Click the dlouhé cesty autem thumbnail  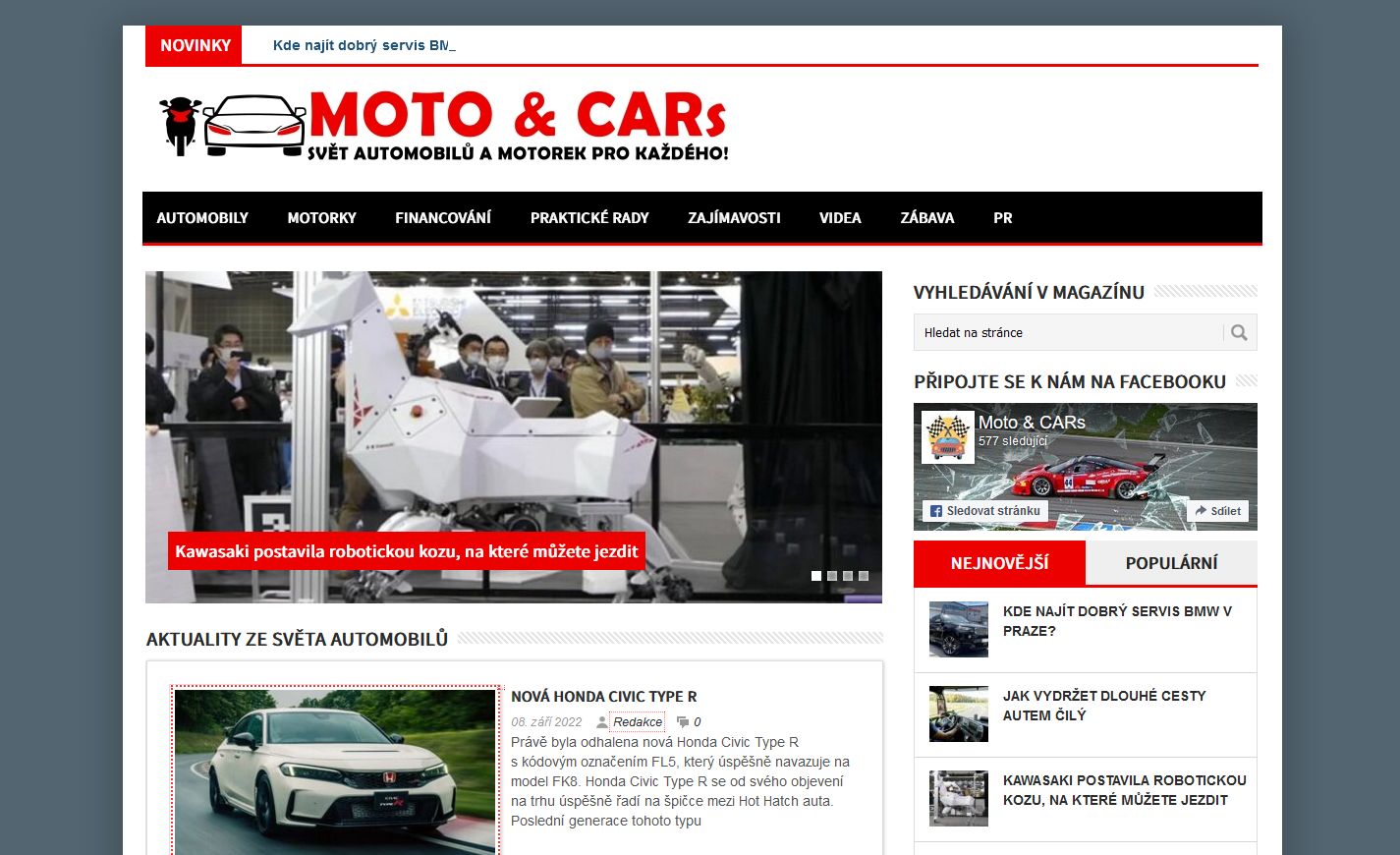[x=959, y=713]
